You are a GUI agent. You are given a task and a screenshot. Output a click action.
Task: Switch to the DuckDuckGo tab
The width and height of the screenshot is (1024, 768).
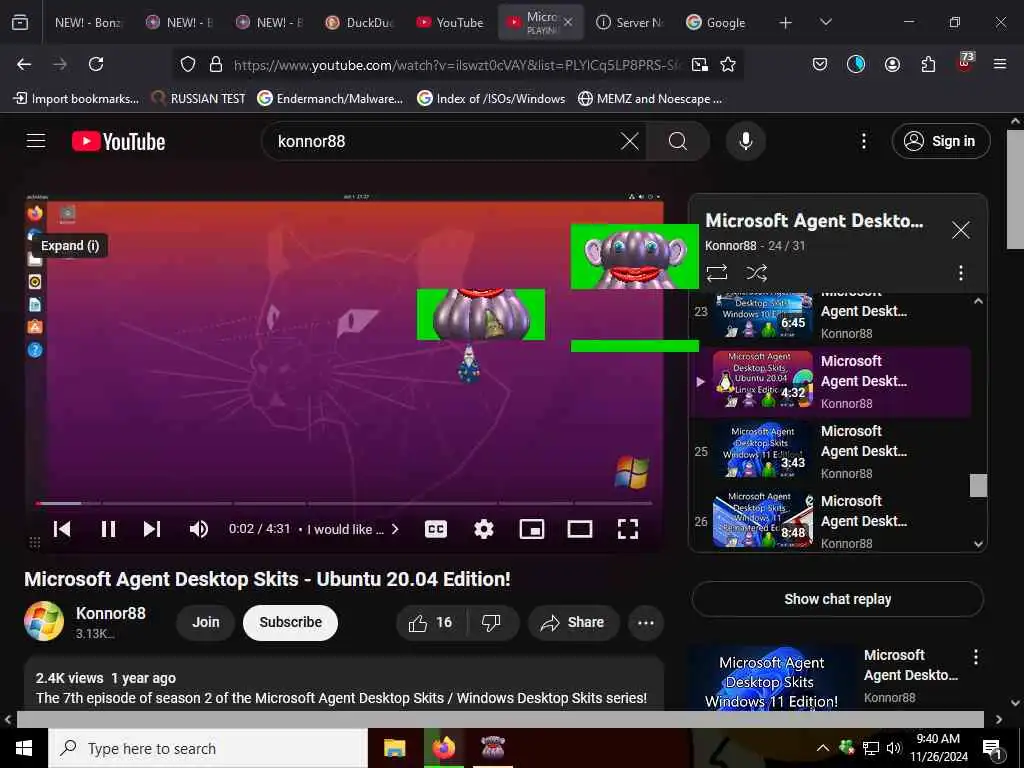(x=361, y=22)
